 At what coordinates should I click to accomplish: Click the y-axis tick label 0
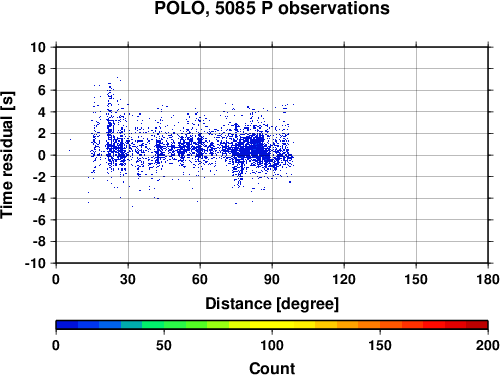42,155
